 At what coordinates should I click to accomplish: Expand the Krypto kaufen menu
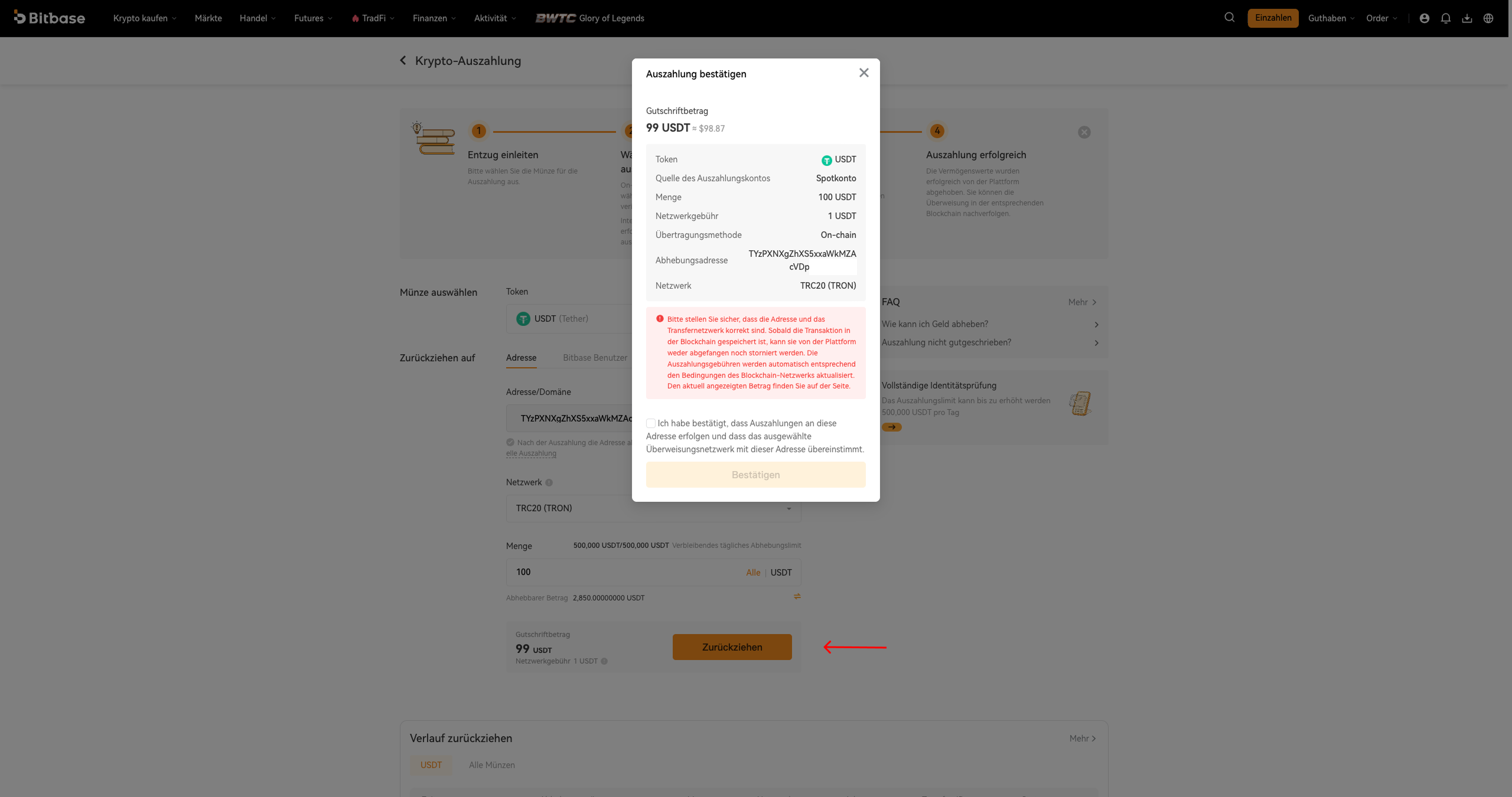point(145,18)
